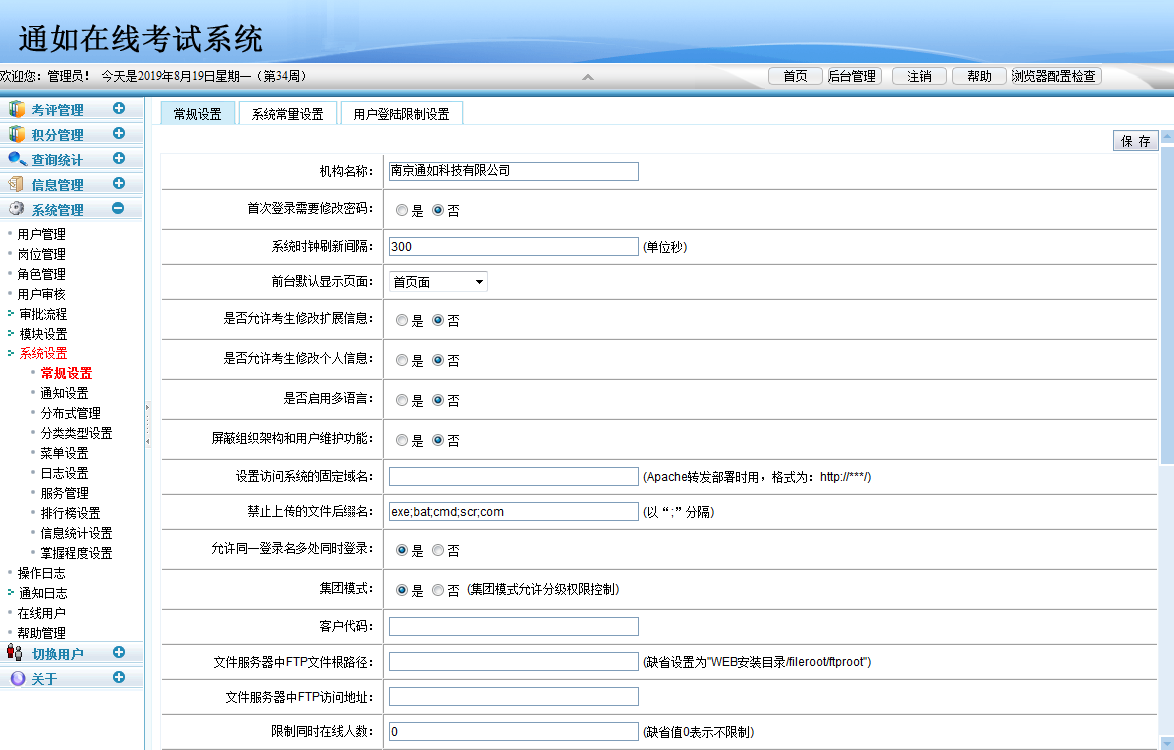Open 菜单设置 in the sidebar
Viewport: 1174px width, 750px height.
(x=64, y=453)
